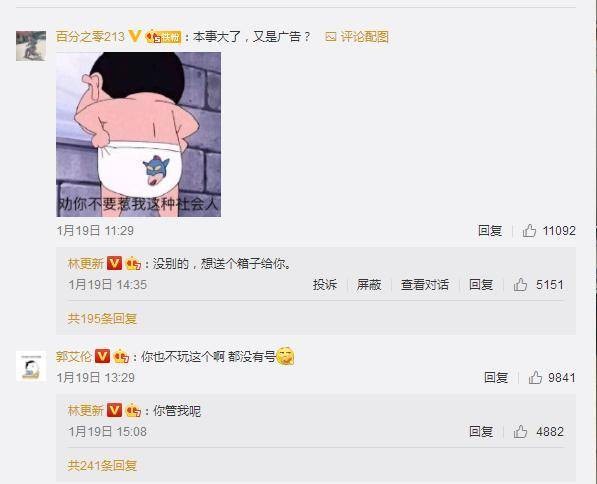Expand 共241条回复 replies

click(102, 465)
